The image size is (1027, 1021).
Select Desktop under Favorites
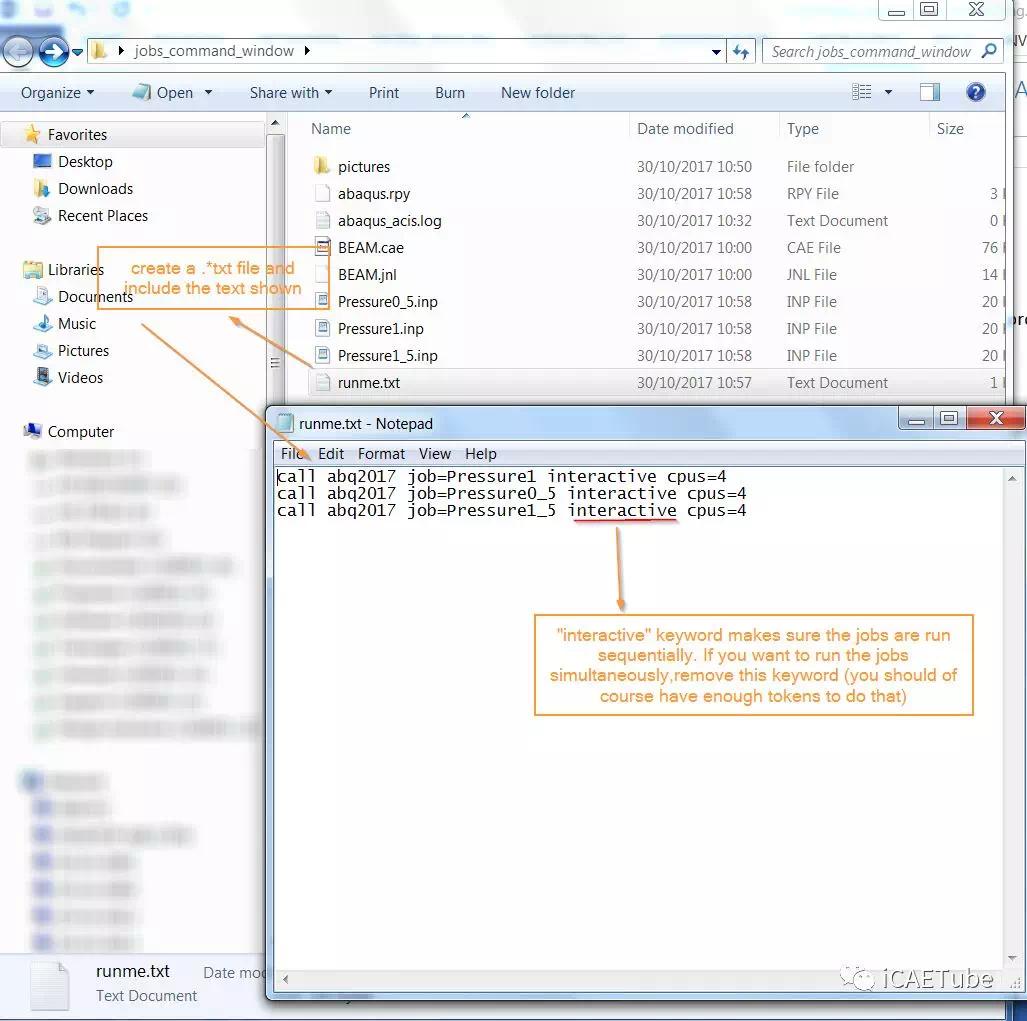click(x=85, y=162)
